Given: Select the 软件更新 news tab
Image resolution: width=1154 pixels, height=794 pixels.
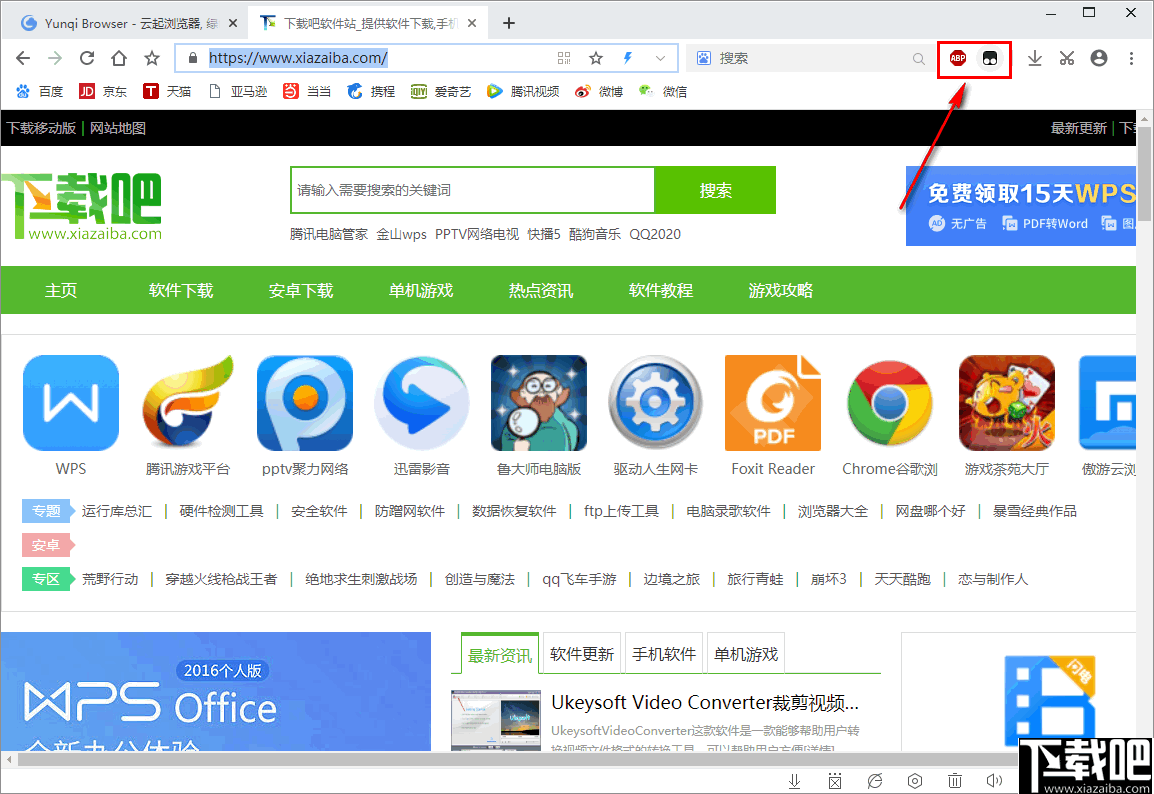Looking at the screenshot, I should point(581,653).
